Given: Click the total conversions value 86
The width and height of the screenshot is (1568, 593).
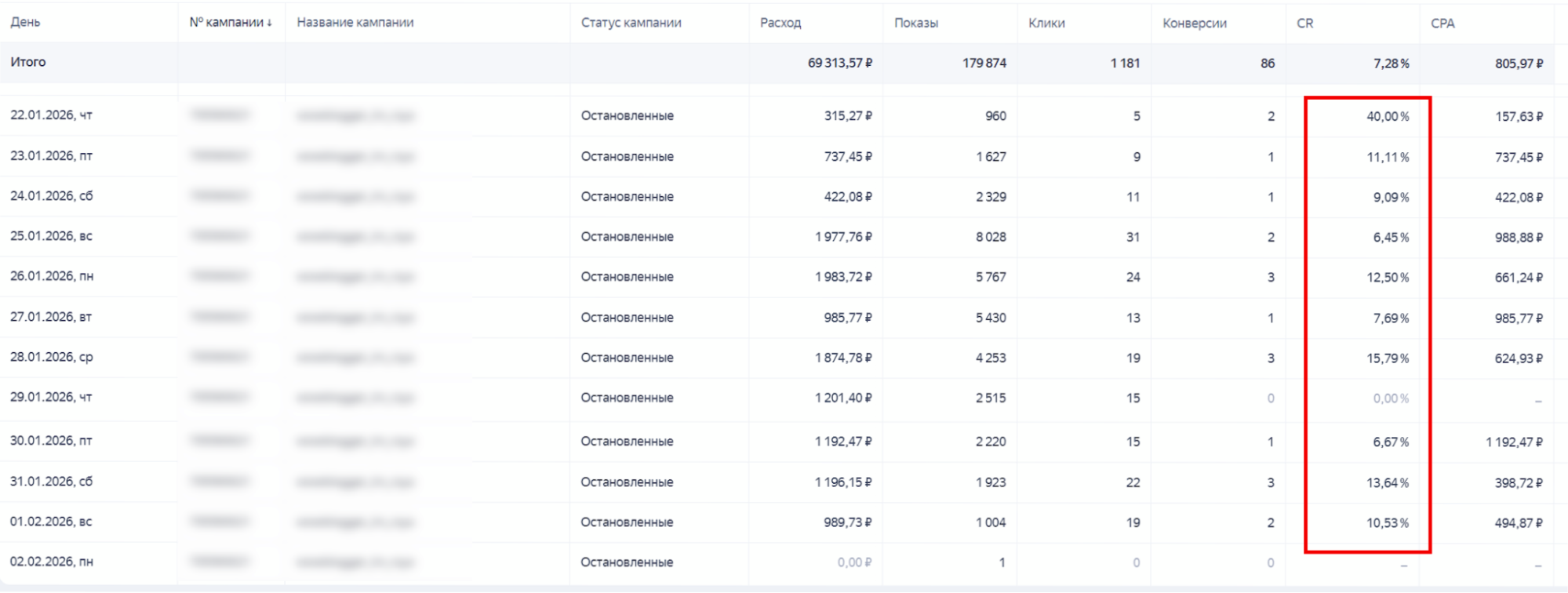Looking at the screenshot, I should point(1267,63).
